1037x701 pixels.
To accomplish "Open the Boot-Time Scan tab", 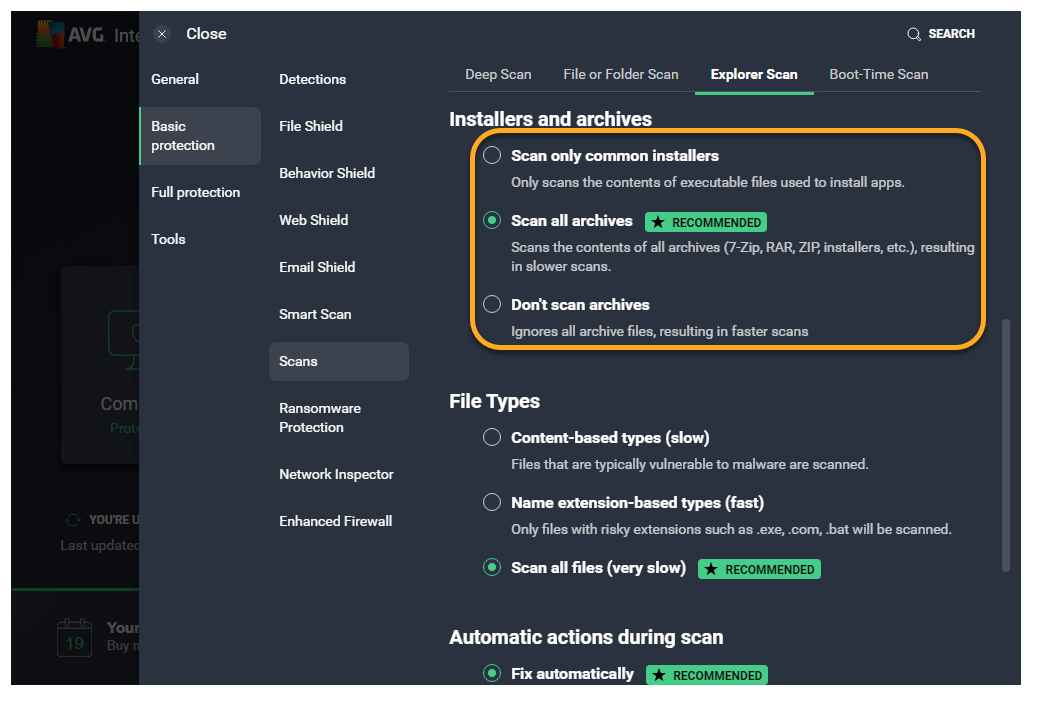I will pyautogui.click(x=878, y=75).
